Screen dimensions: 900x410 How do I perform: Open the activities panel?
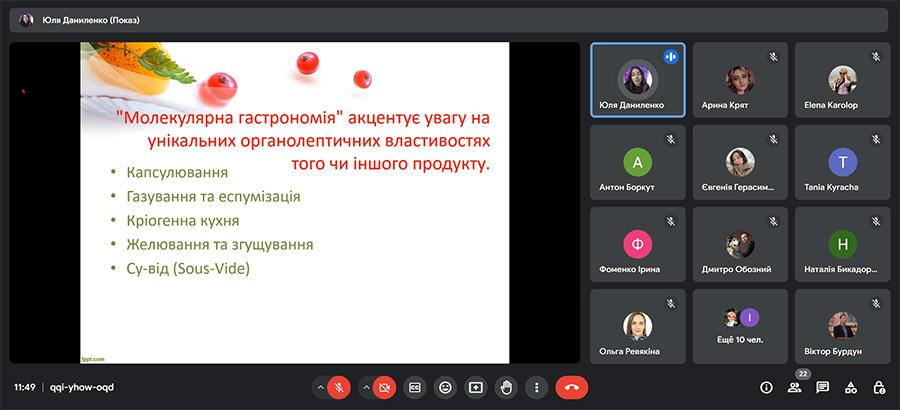pos(851,388)
